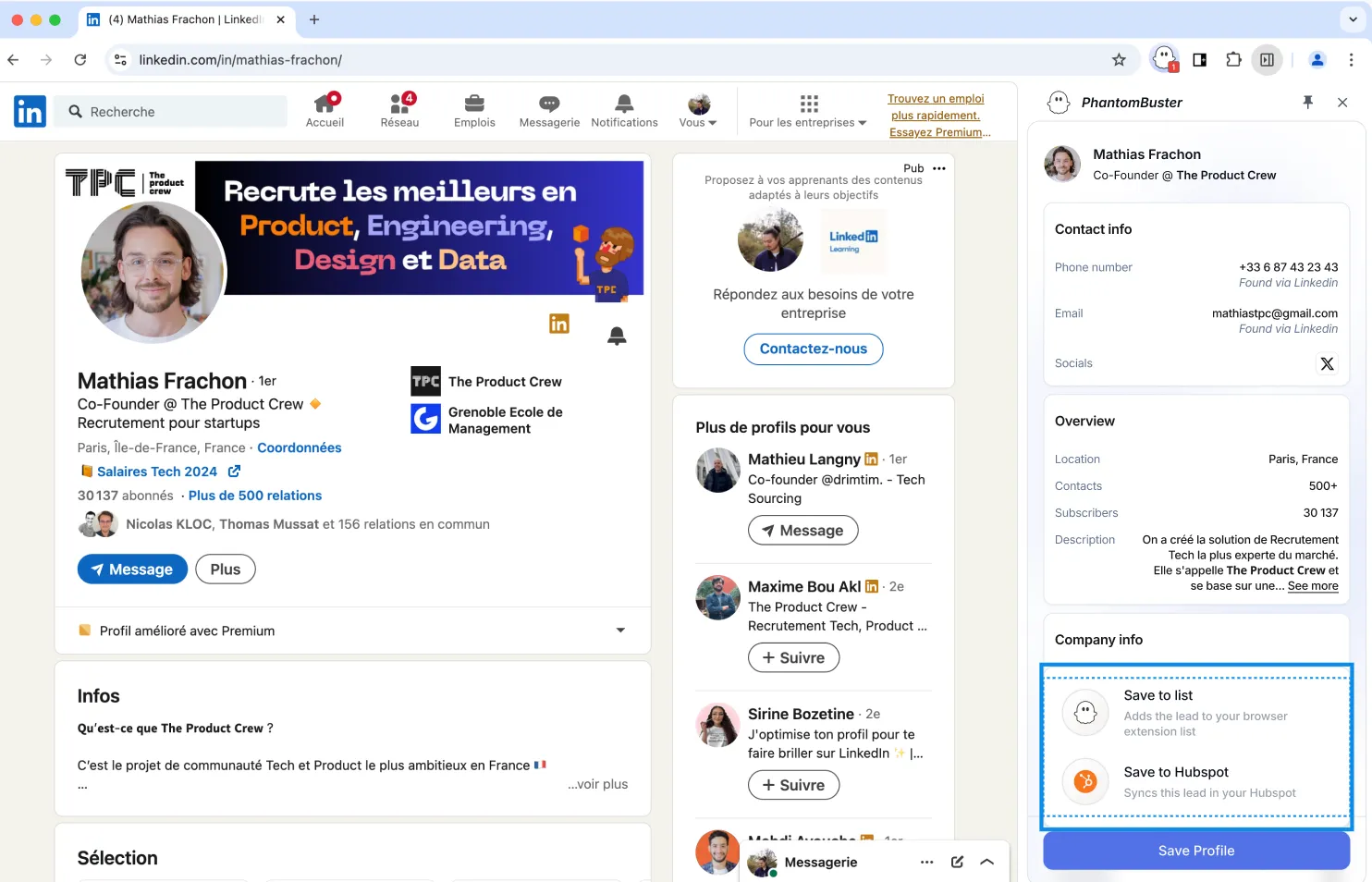Collapse the Messagerie panel chevron
This screenshot has width=1372, height=882.
click(987, 862)
